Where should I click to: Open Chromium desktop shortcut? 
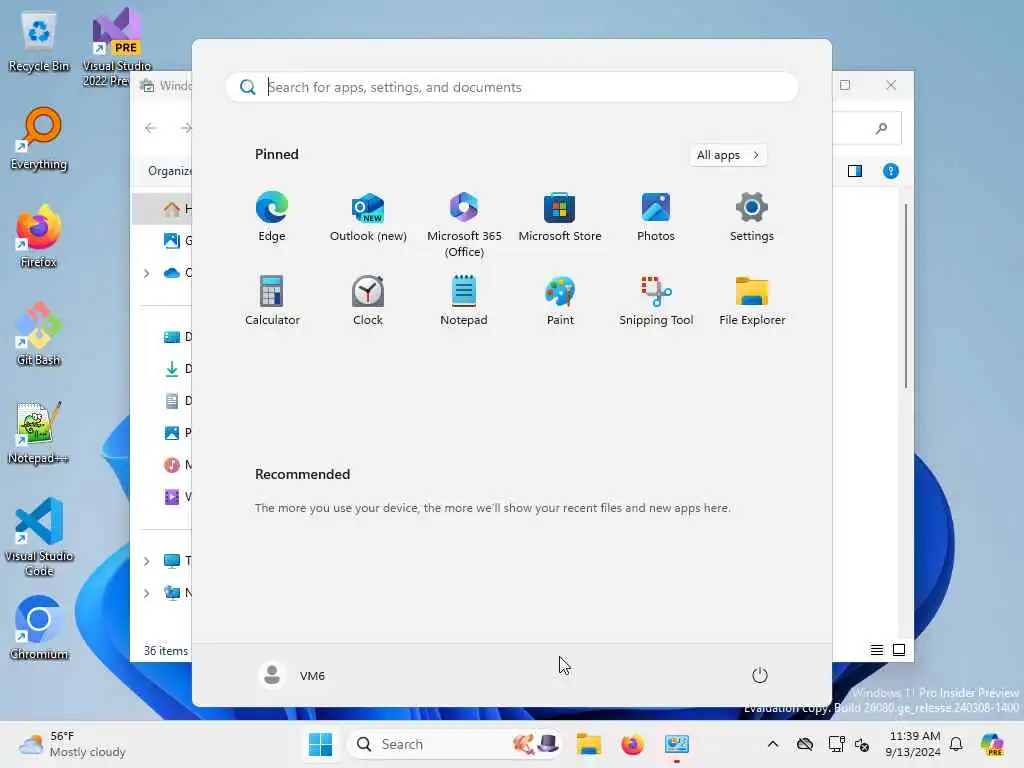tap(39, 629)
